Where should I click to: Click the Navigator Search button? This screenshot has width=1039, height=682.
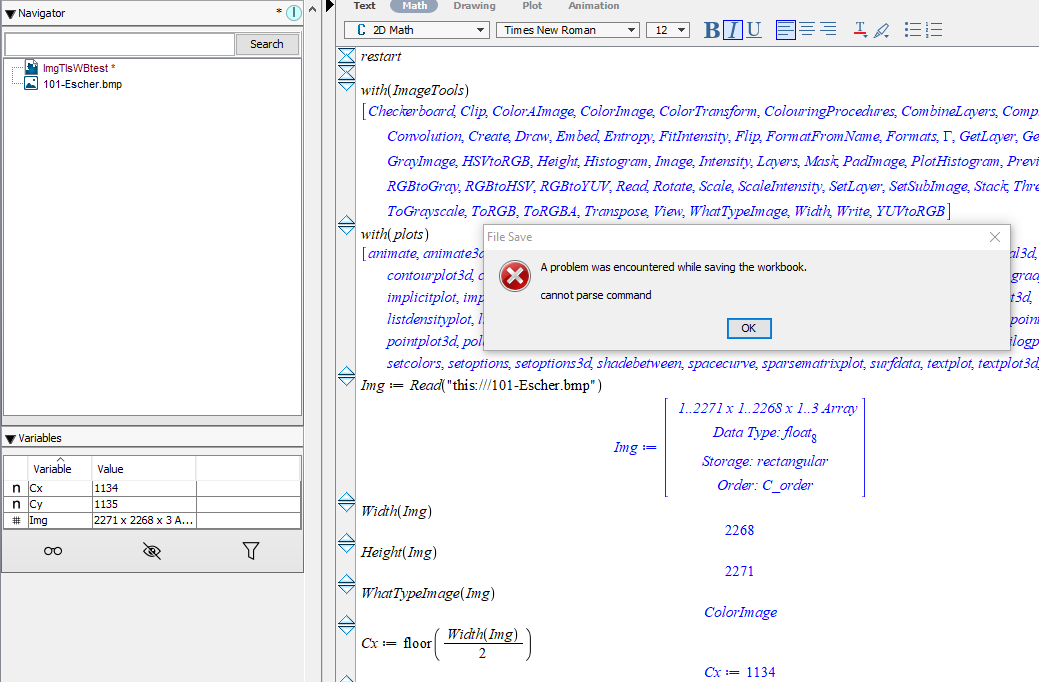click(266, 44)
